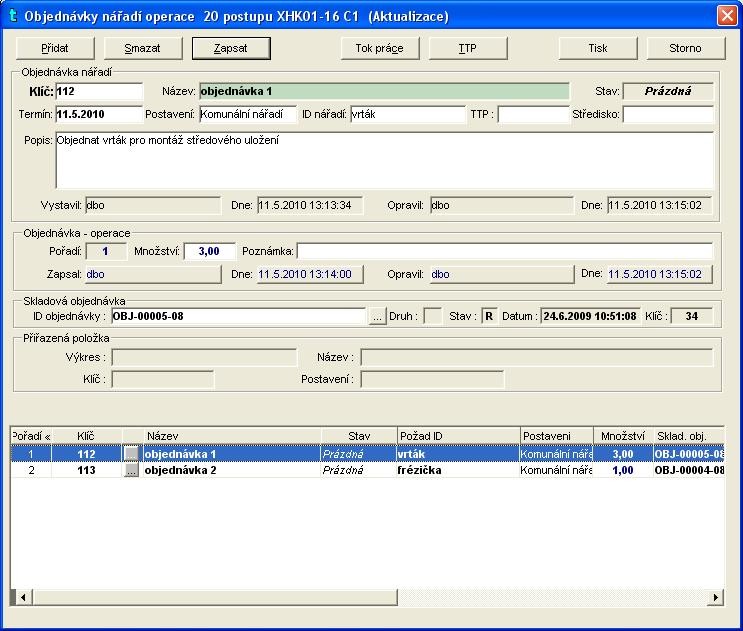The image size is (743, 631).
Task: Open the ellipsis button in the objednávka 2 row
Action: tap(131, 470)
